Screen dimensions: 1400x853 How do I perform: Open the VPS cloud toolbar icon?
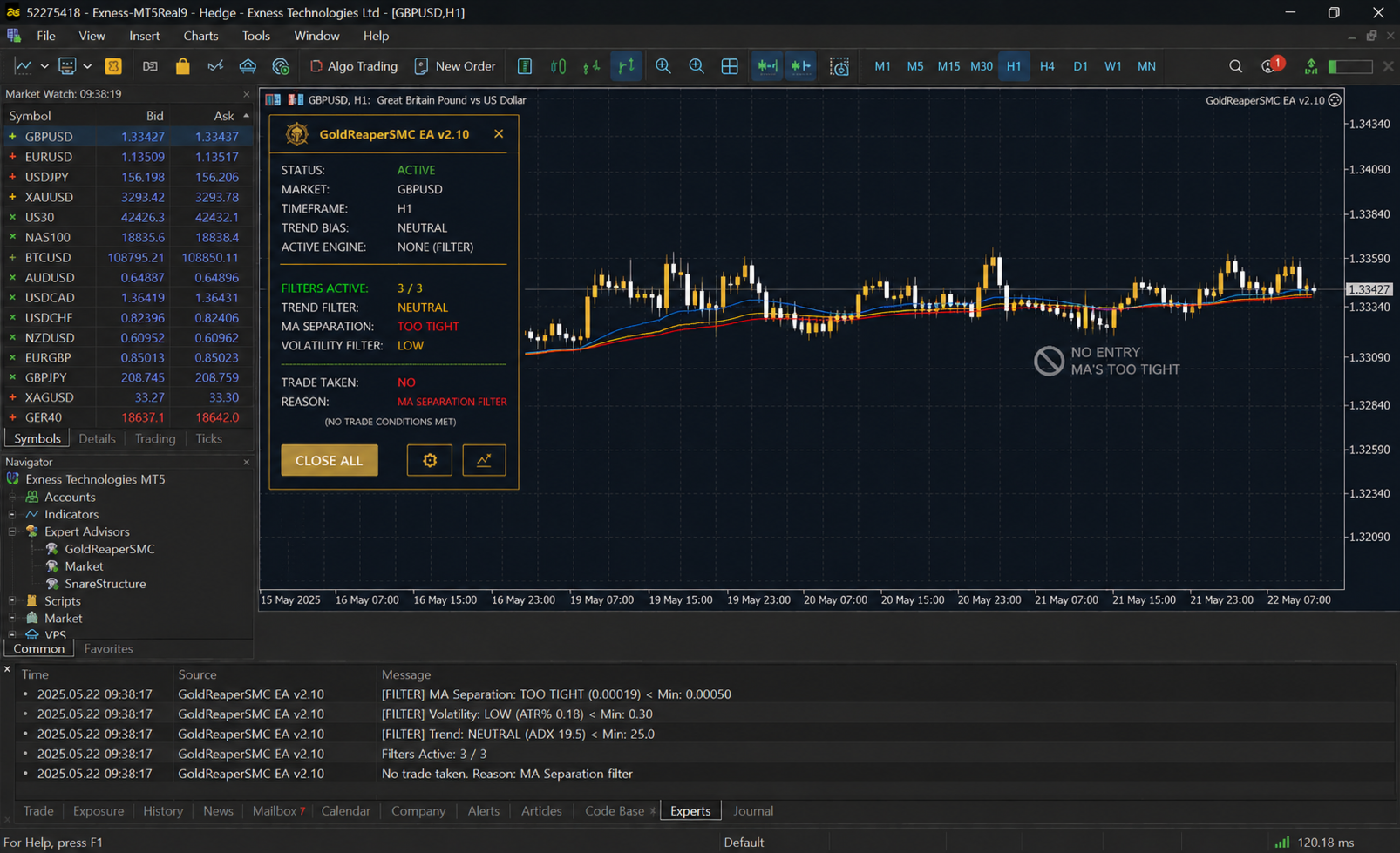tap(248, 66)
